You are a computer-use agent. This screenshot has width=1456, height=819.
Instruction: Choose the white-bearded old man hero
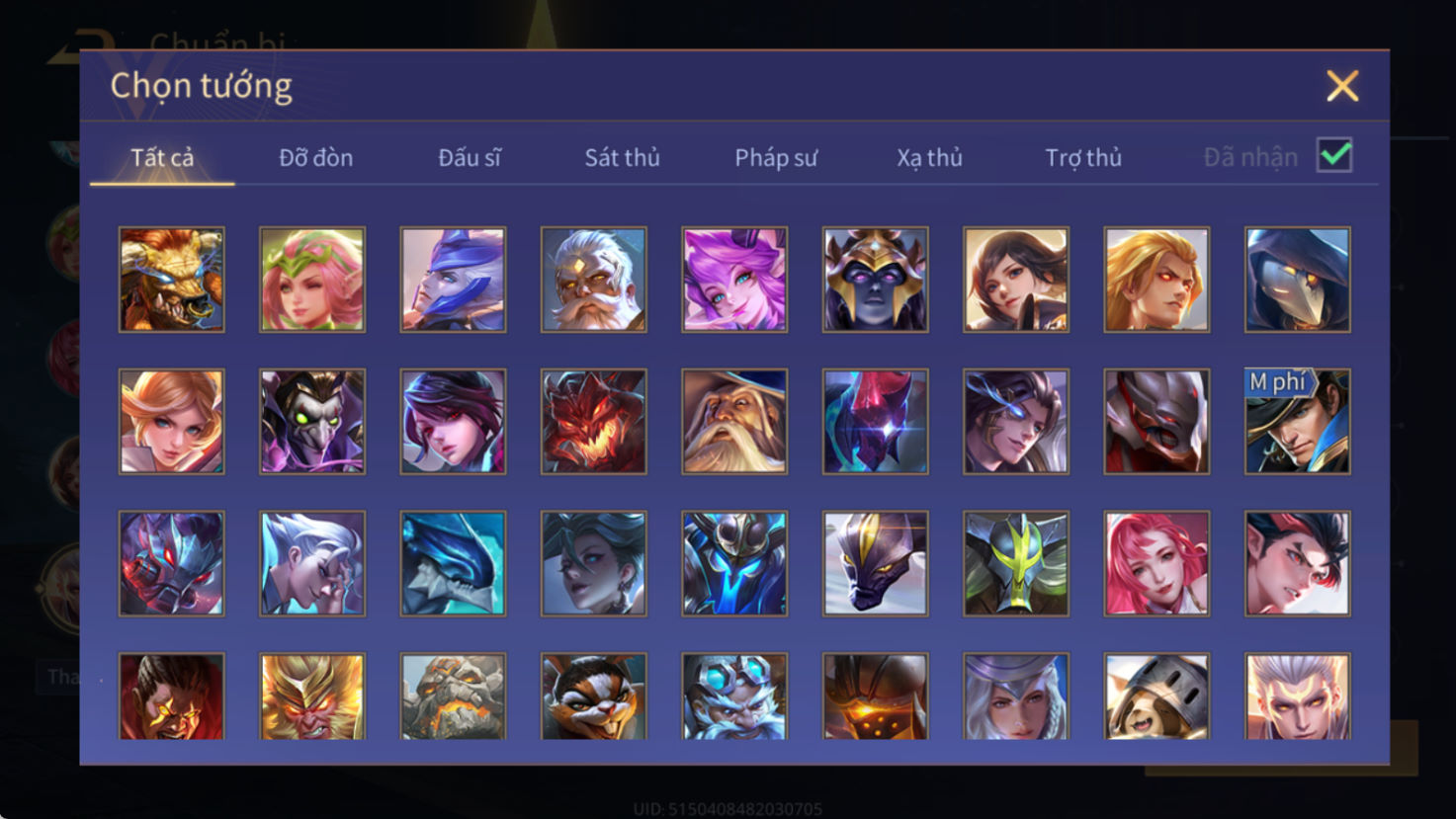[x=594, y=280]
